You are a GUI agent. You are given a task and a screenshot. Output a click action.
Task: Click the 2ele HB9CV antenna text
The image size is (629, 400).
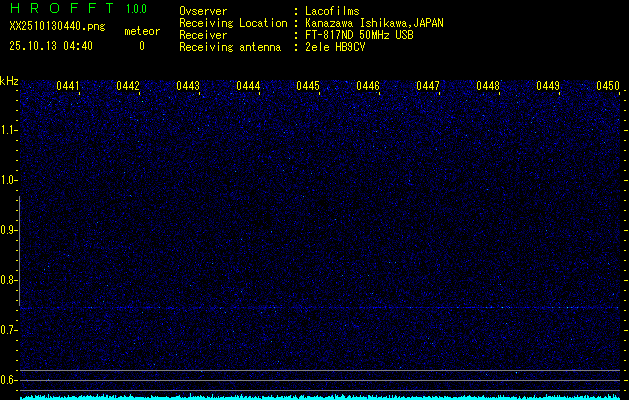click(335, 47)
